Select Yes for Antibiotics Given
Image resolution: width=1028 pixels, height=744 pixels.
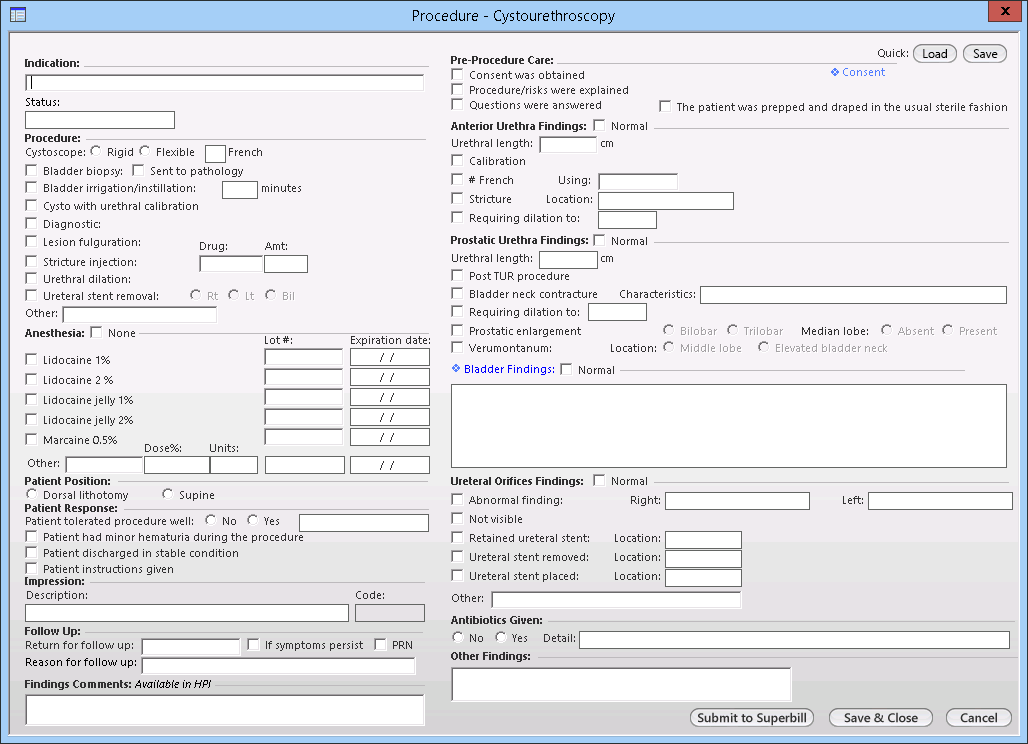[x=501, y=637]
